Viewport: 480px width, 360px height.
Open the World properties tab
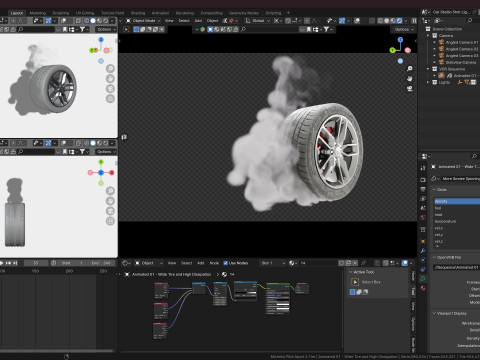(x=423, y=217)
